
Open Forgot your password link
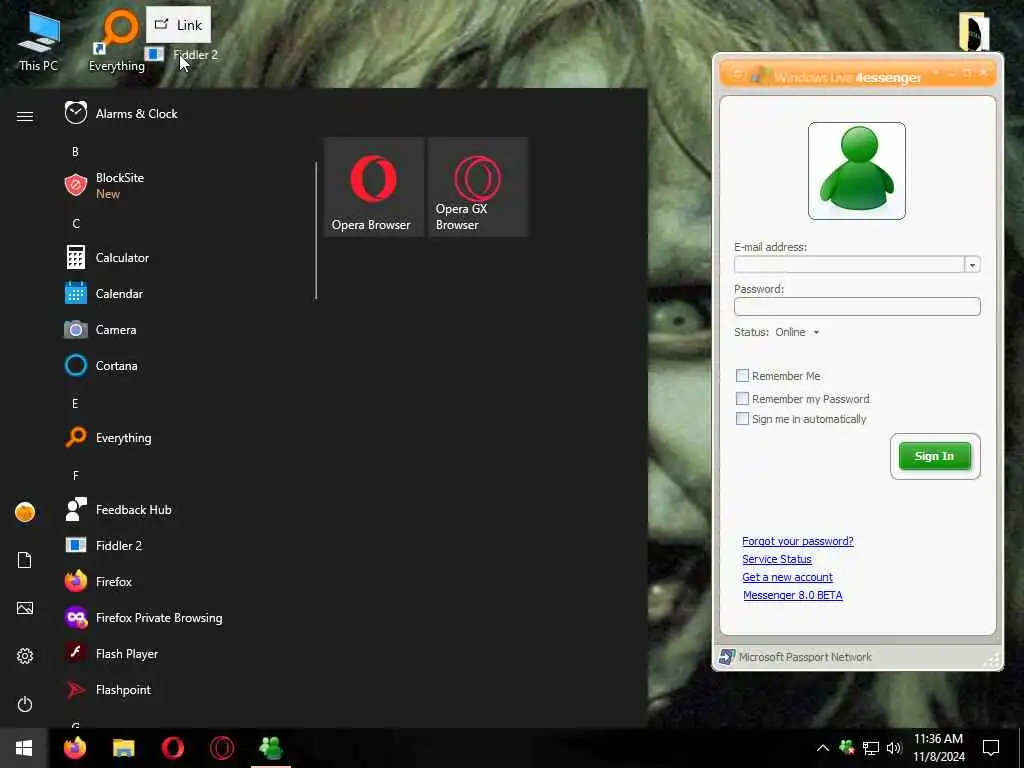click(797, 541)
